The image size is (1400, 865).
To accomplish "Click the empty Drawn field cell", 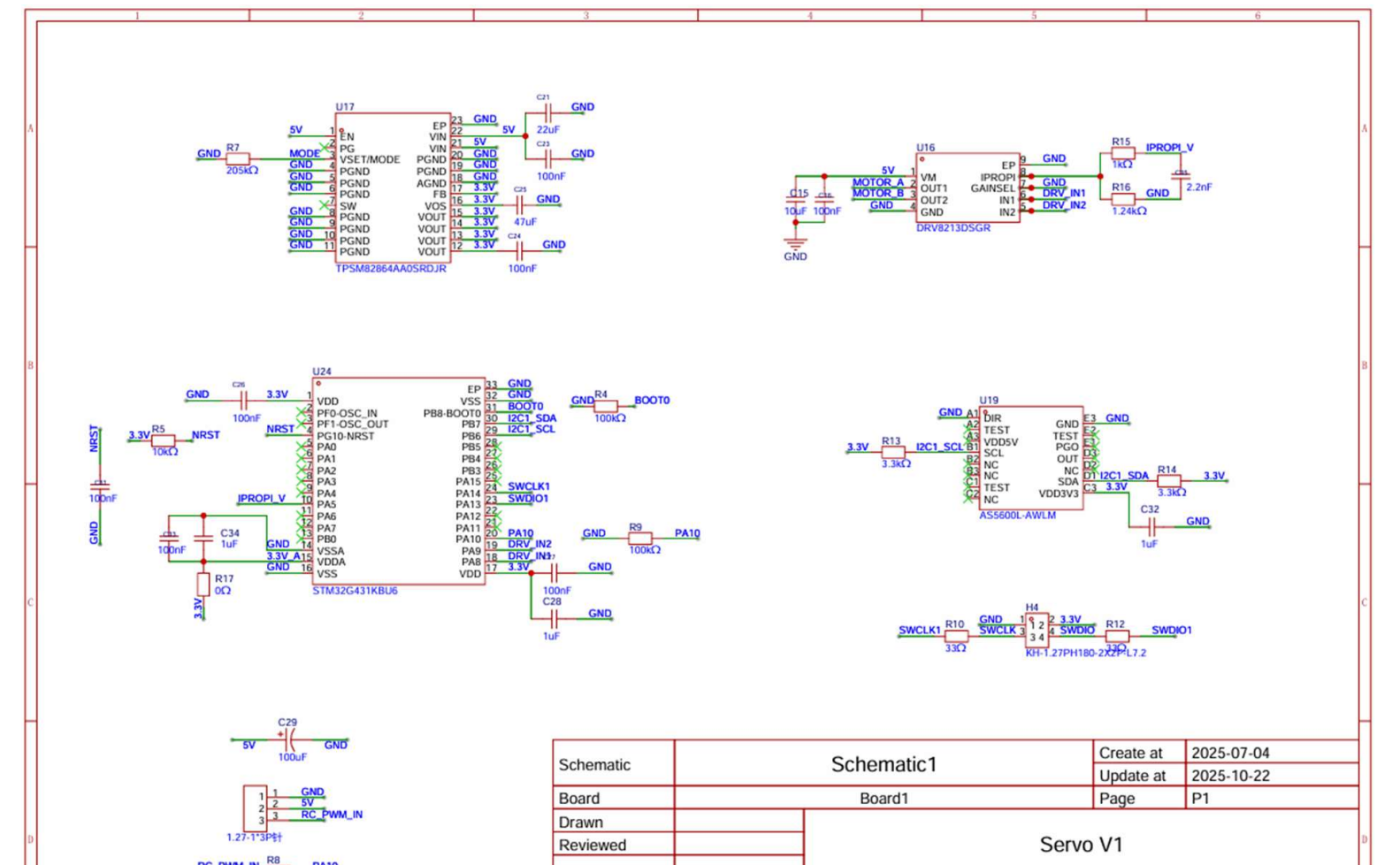I will click(x=738, y=822).
